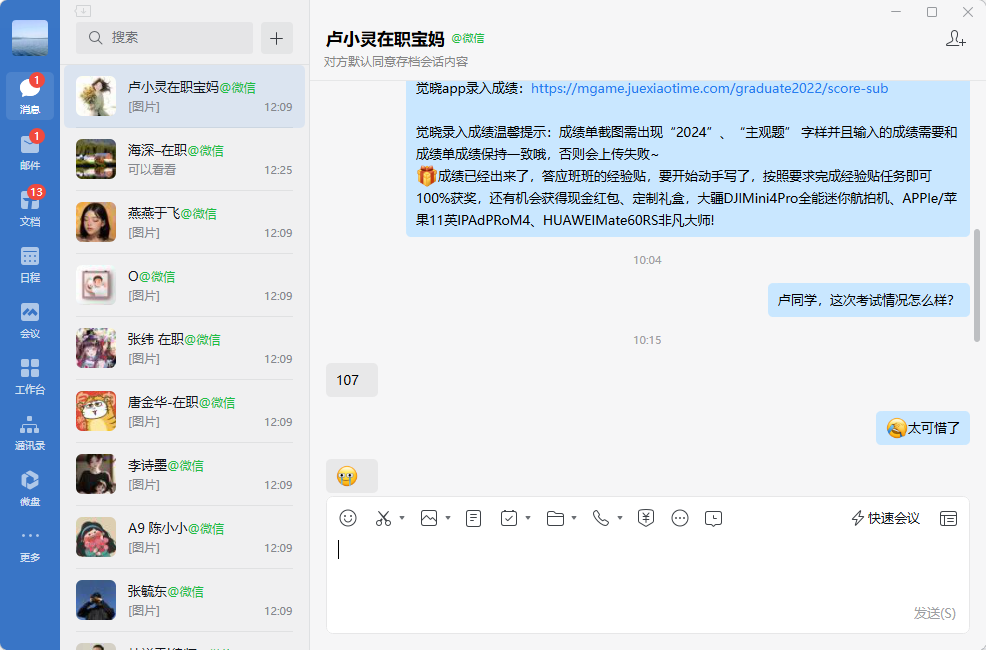Open the More (更多) sidebar menu
The width and height of the screenshot is (986, 650).
pyautogui.click(x=30, y=544)
